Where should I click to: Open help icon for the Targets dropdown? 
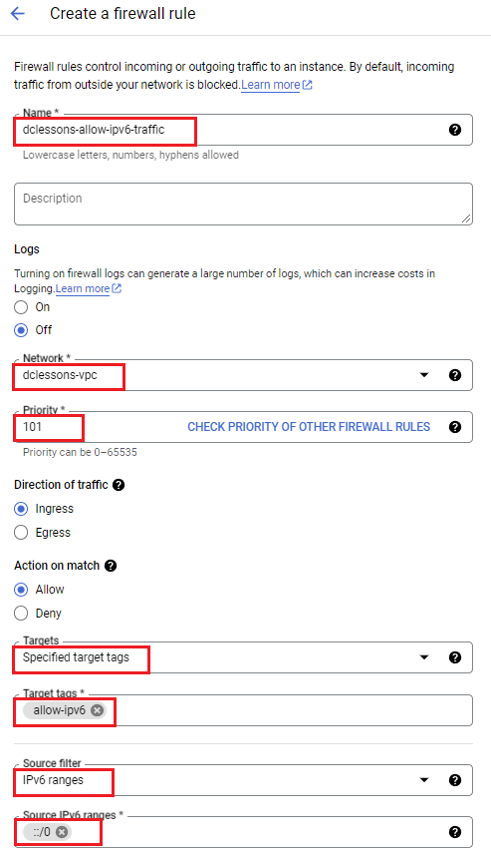pyautogui.click(x=455, y=657)
